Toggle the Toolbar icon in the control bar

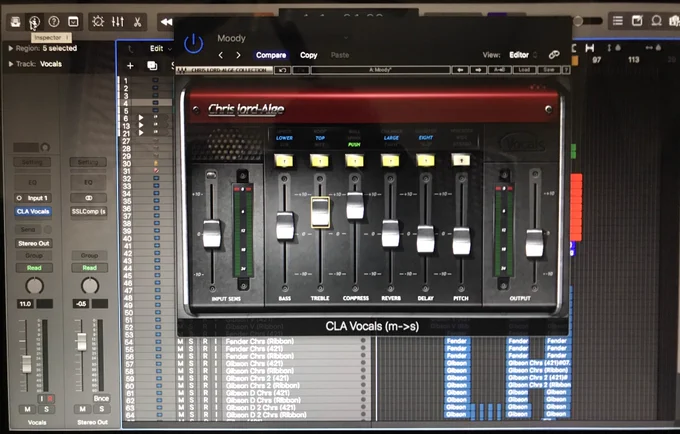[x=73, y=21]
